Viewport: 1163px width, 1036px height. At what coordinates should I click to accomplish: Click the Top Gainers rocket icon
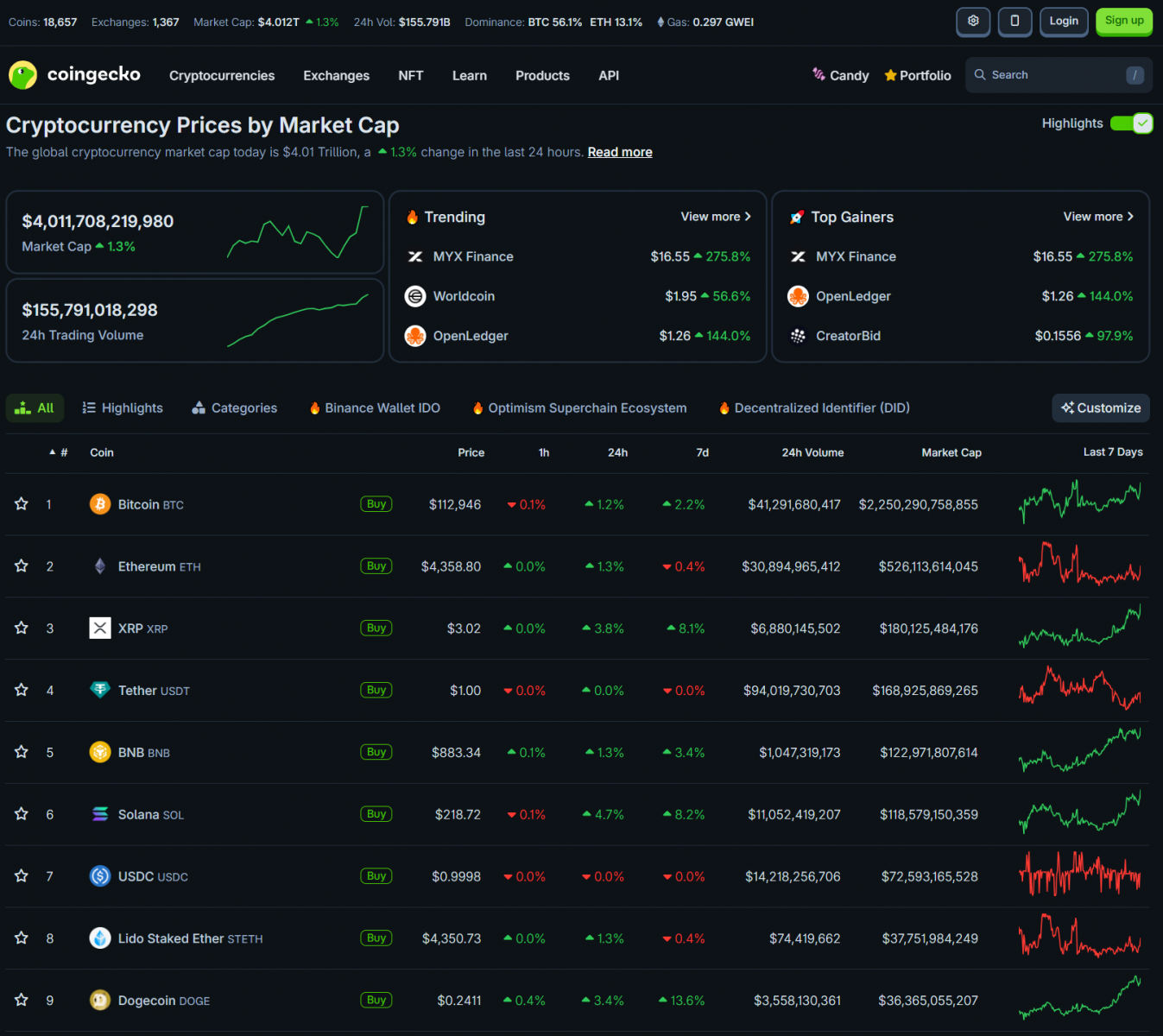click(797, 217)
